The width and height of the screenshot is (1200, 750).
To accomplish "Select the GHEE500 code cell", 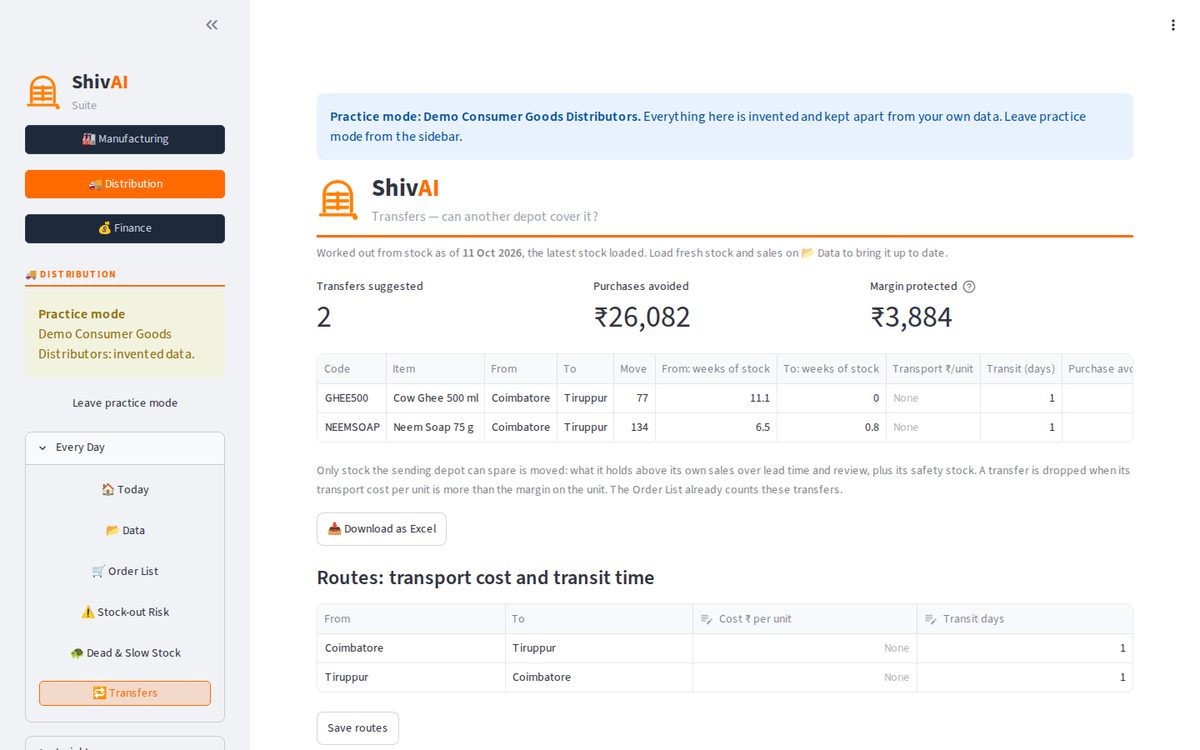I will pos(351,398).
